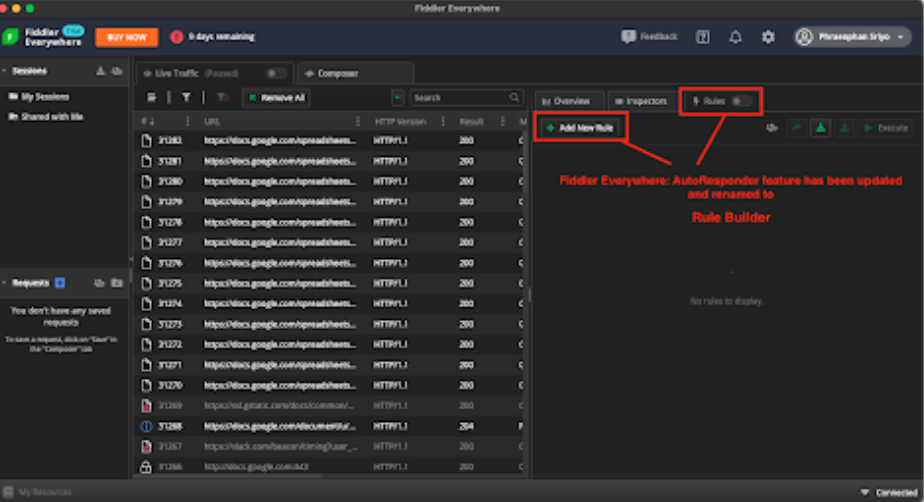Collapse the Requests panel section

5,283
